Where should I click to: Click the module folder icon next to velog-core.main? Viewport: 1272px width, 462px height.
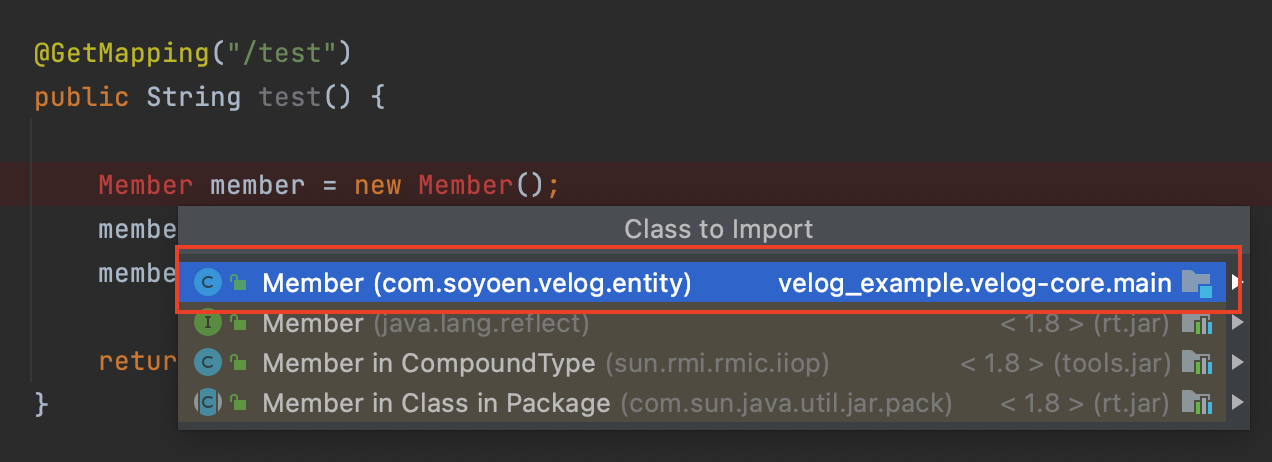1196,284
